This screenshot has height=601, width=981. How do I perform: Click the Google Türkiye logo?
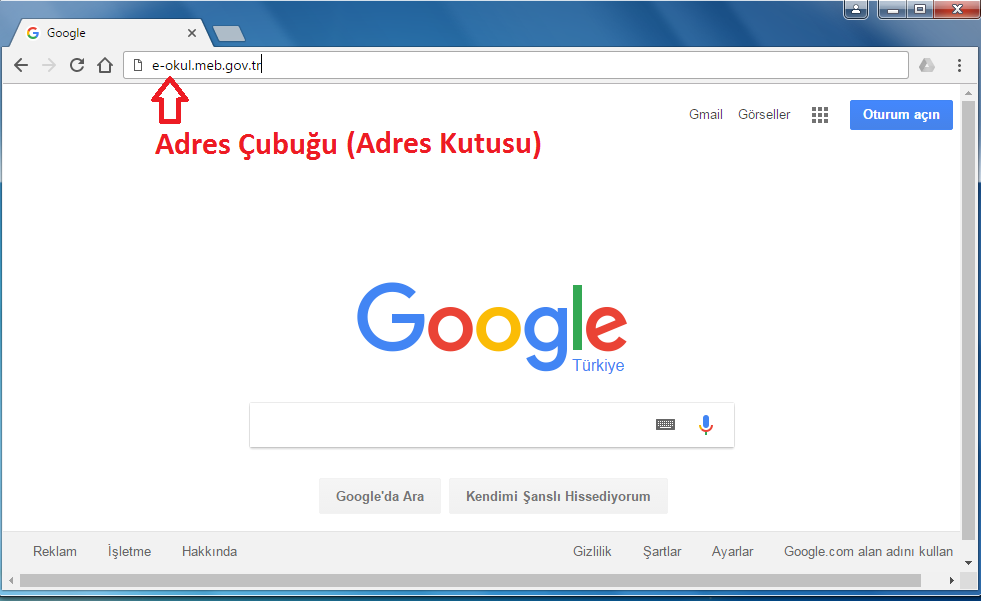coord(492,328)
